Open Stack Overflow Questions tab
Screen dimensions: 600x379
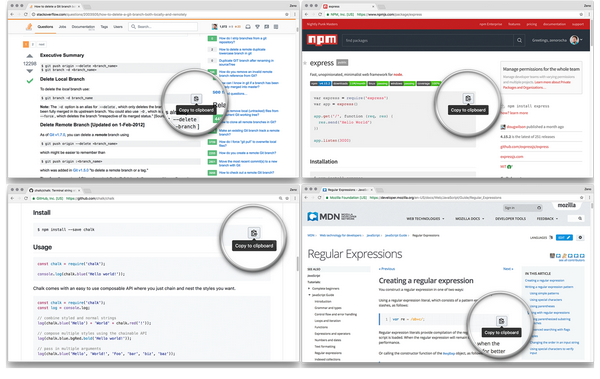coord(45,27)
